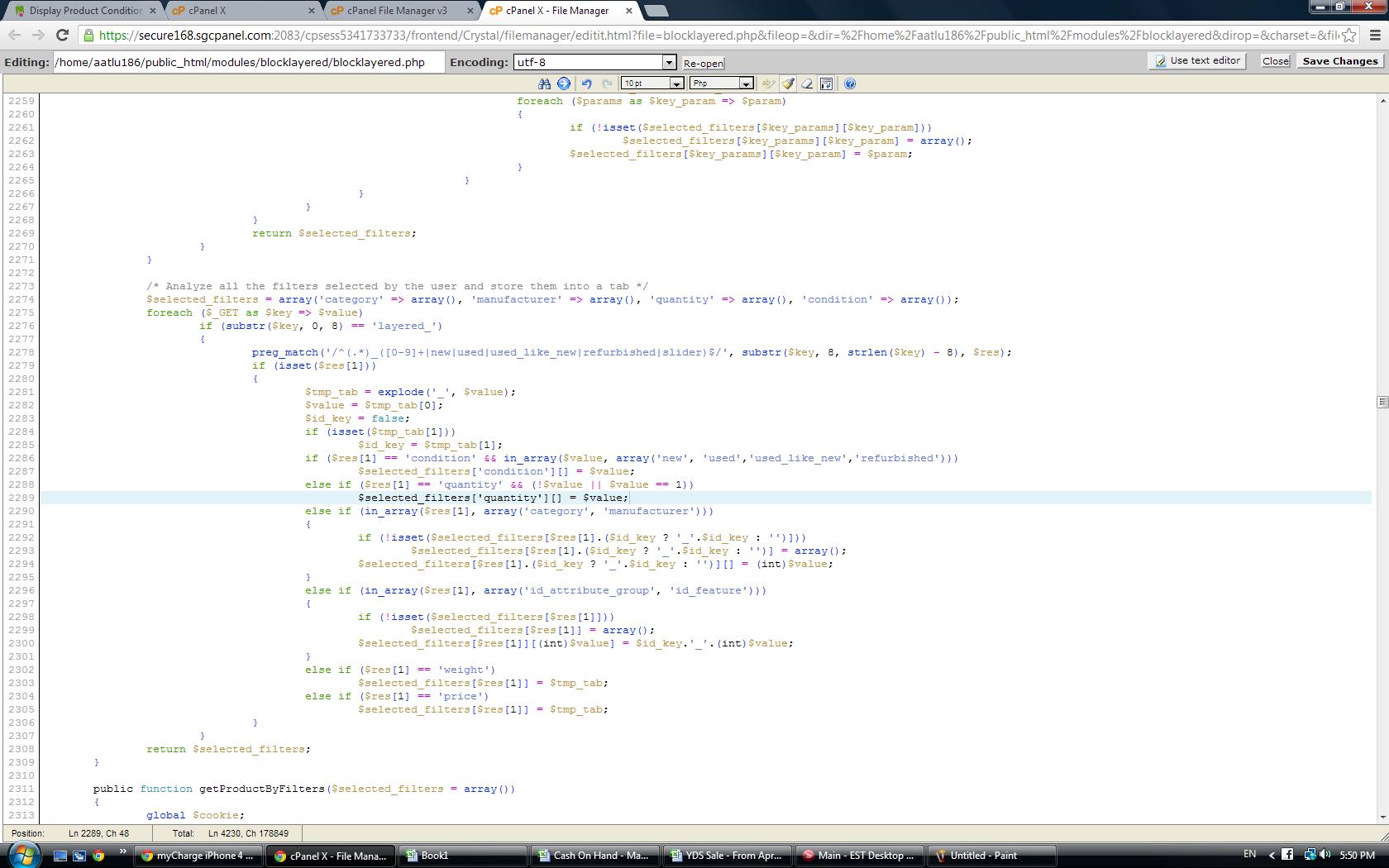Click the Use text editor button
The image size is (1389, 868).
pos(1197,61)
